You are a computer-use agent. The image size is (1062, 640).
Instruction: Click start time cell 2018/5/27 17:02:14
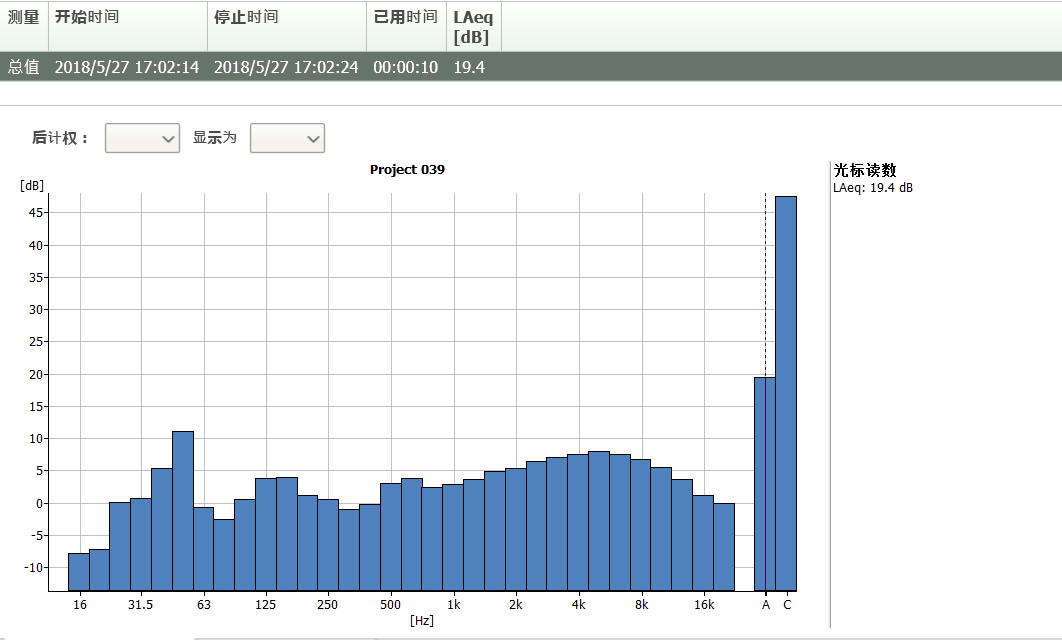tap(126, 67)
